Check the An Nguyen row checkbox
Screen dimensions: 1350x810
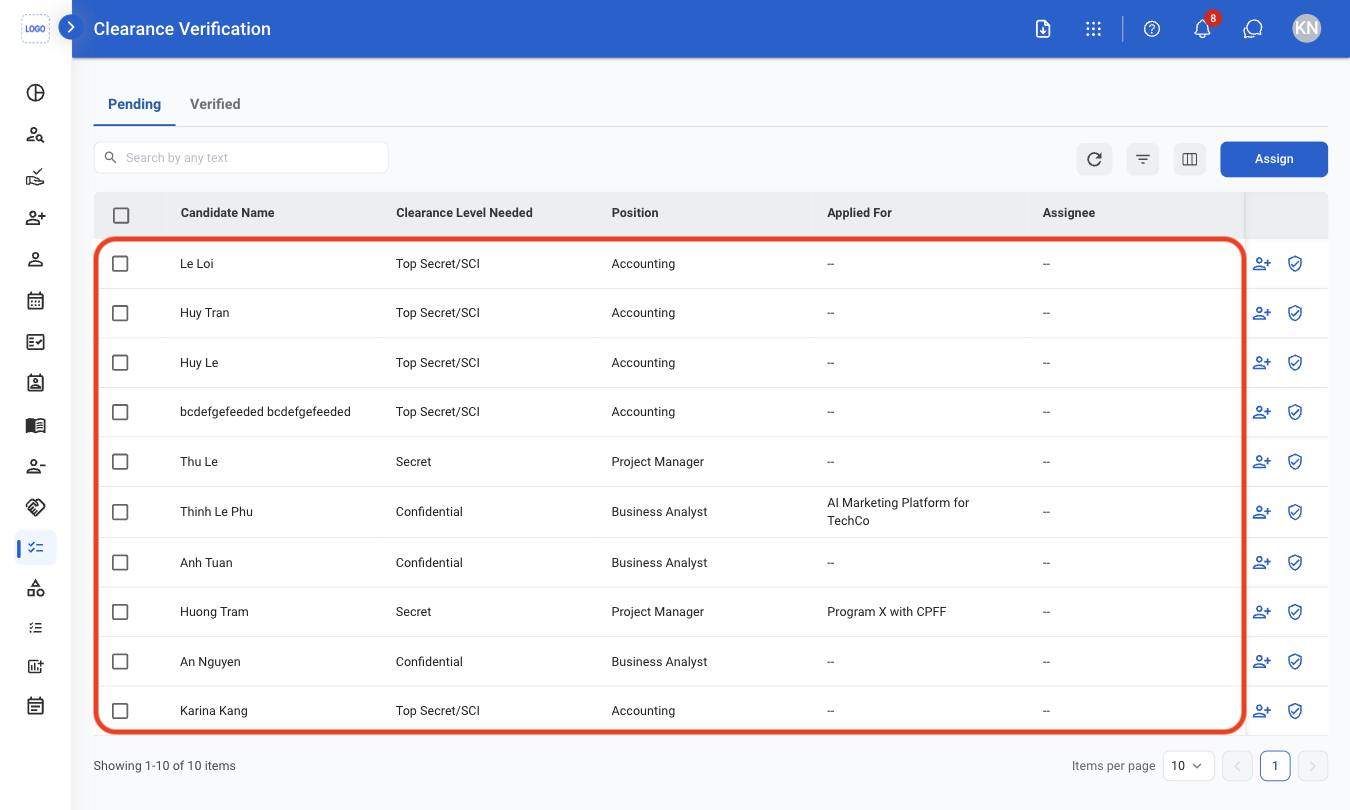tap(120, 662)
